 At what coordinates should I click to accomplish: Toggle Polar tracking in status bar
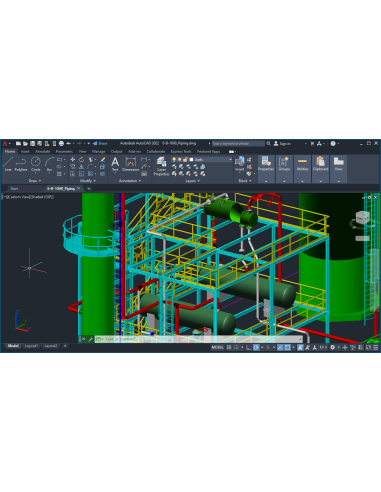tap(256, 347)
